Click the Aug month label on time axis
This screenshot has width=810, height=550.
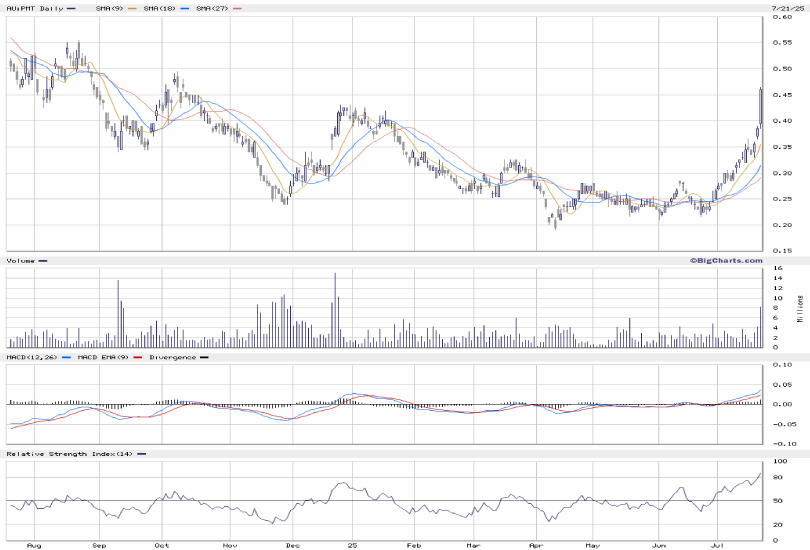coord(34,545)
